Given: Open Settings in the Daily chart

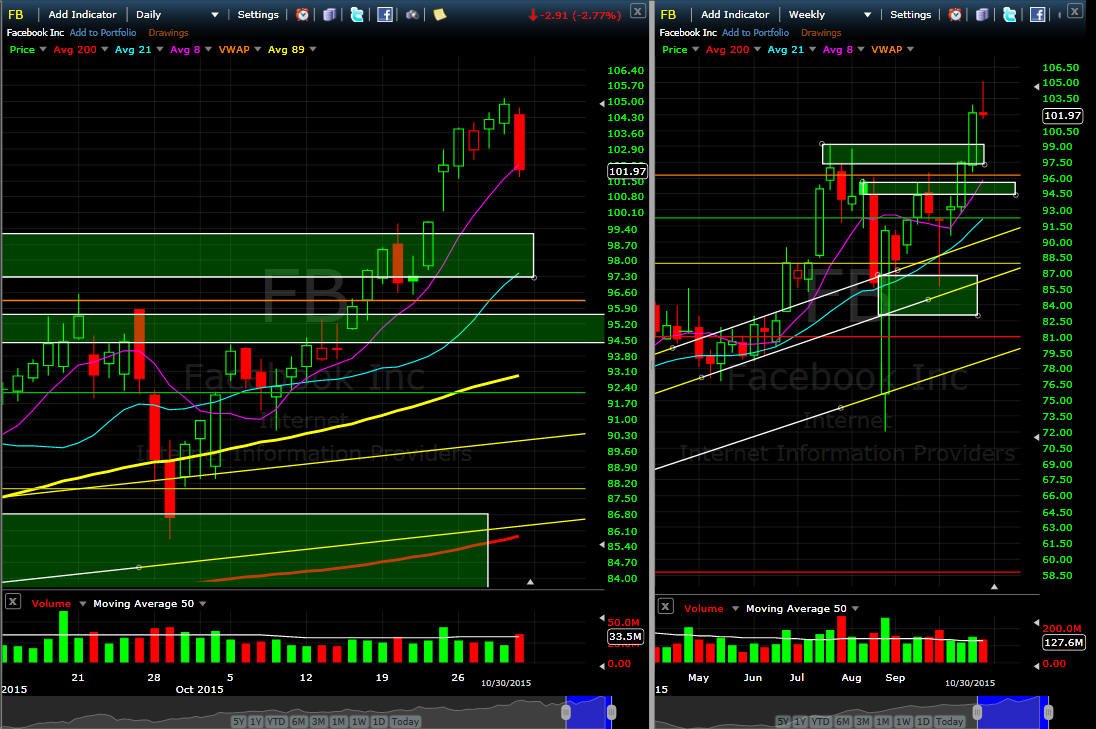Looking at the screenshot, I should point(258,14).
